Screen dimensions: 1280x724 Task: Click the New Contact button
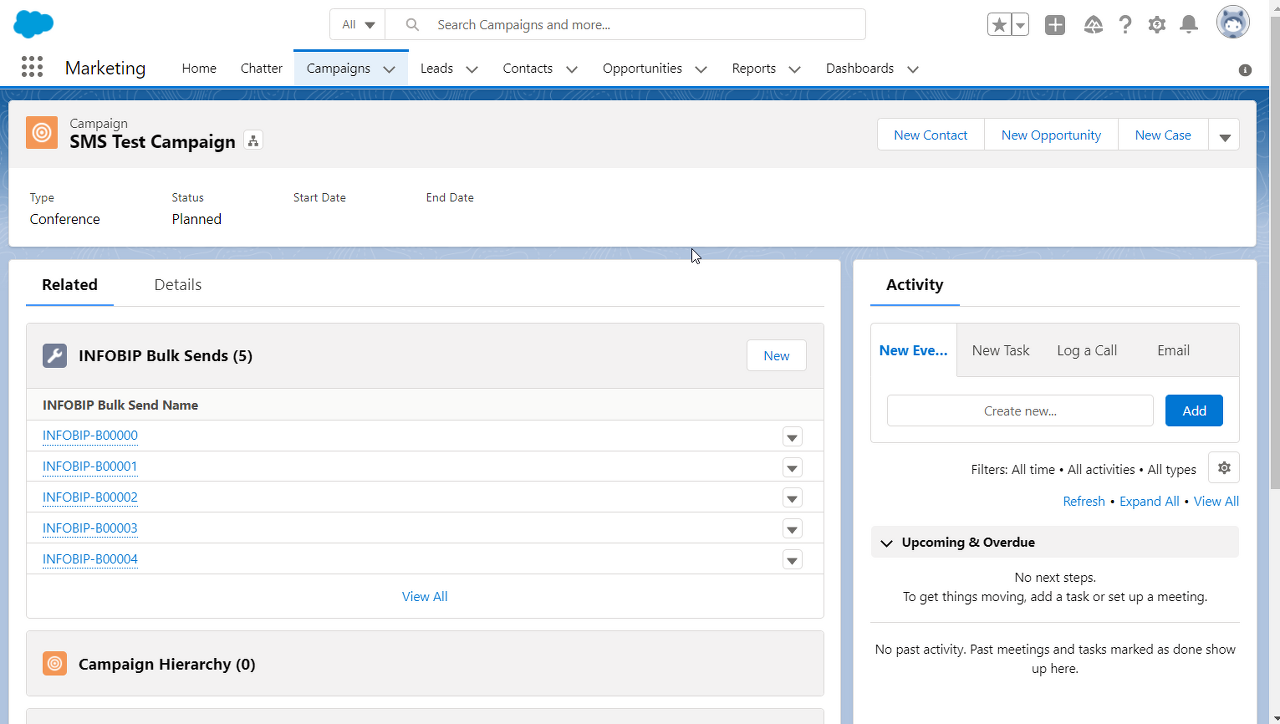coord(931,135)
